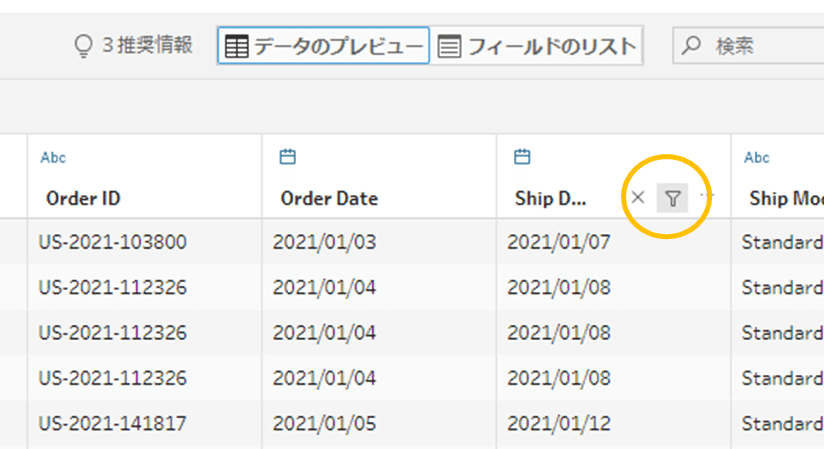Viewport: 824px width, 449px height.
Task: Open the 3 推奨情報 recommendations link
Action: 146,46
